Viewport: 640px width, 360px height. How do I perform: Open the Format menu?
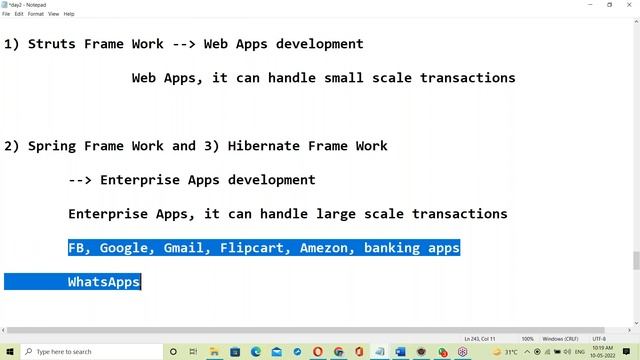click(36, 14)
